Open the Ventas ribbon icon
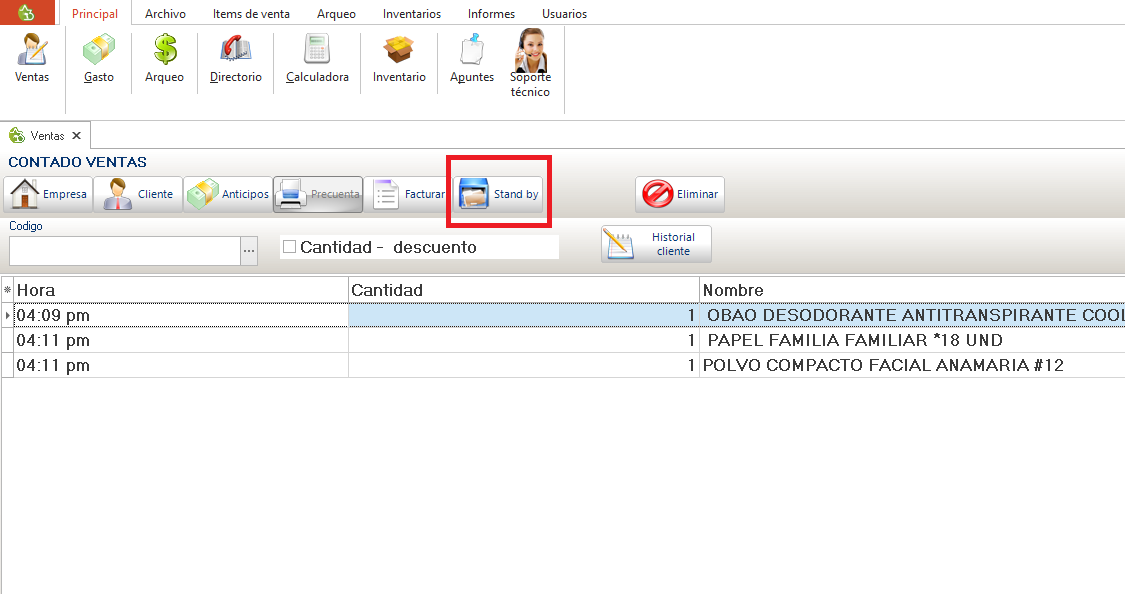The image size is (1125, 594). [x=32, y=58]
